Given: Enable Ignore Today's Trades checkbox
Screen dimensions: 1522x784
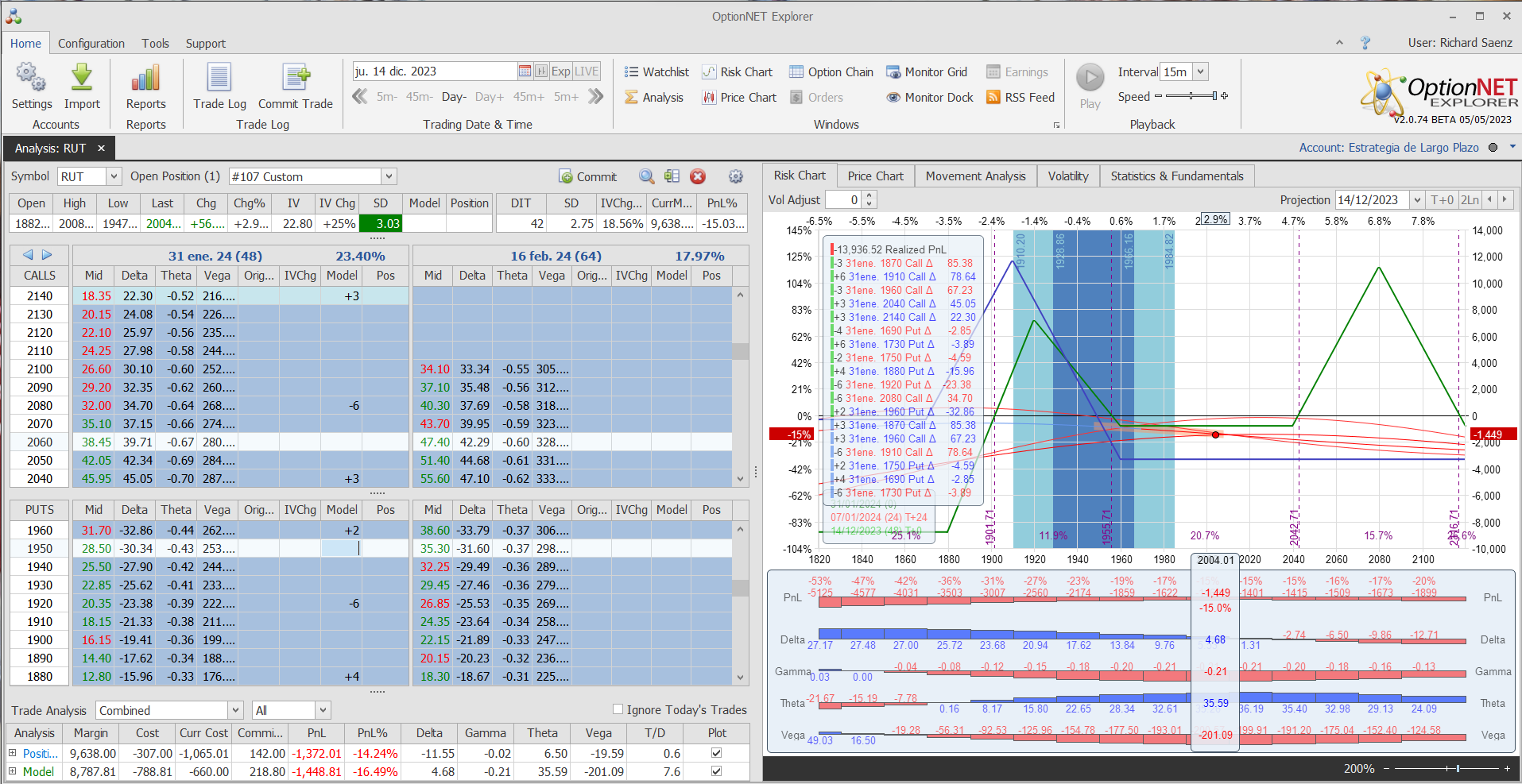Looking at the screenshot, I should point(618,709).
